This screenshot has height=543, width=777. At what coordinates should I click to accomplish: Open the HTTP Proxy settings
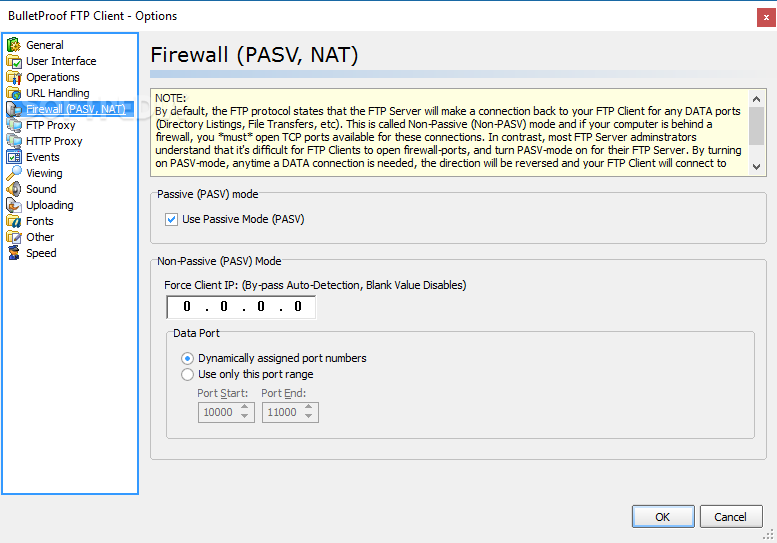tap(54, 141)
